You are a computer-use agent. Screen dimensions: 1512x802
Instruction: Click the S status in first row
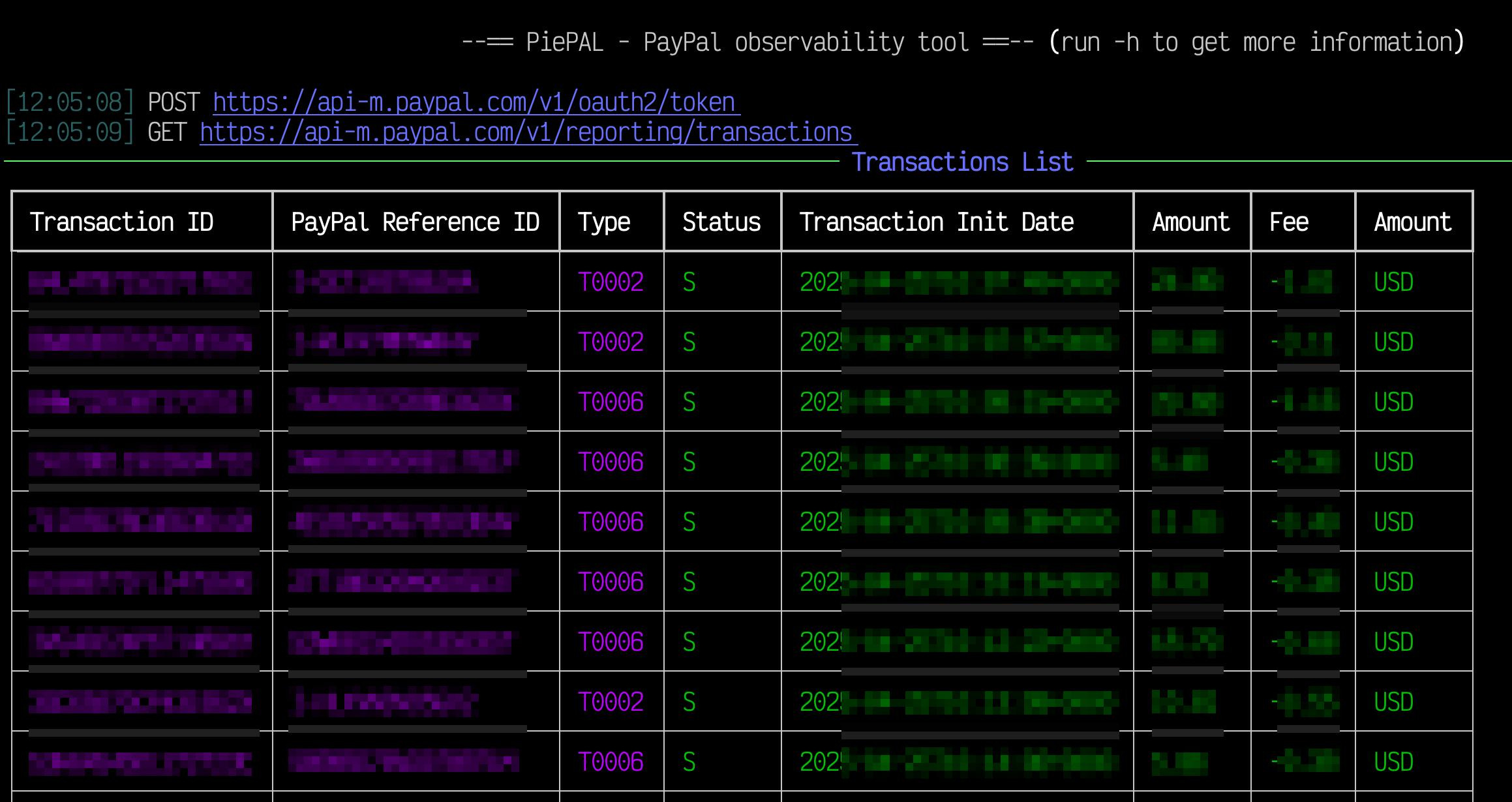click(689, 282)
